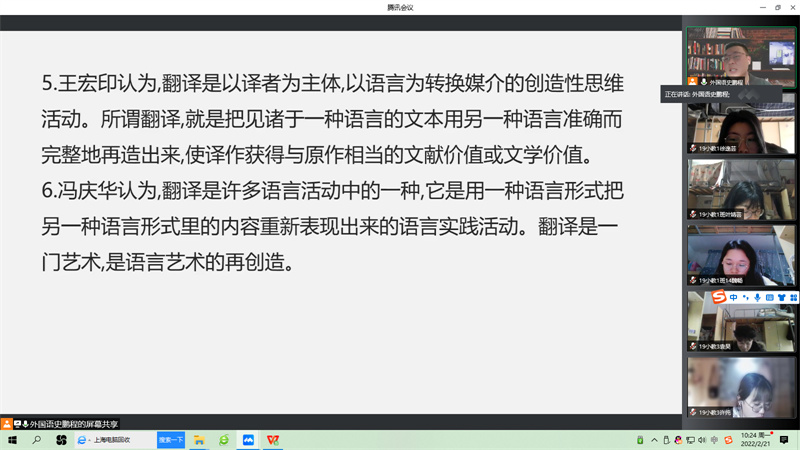This screenshot has width=800, height=450.
Task: Click the Sogou input method S logo
Action: coord(718,297)
